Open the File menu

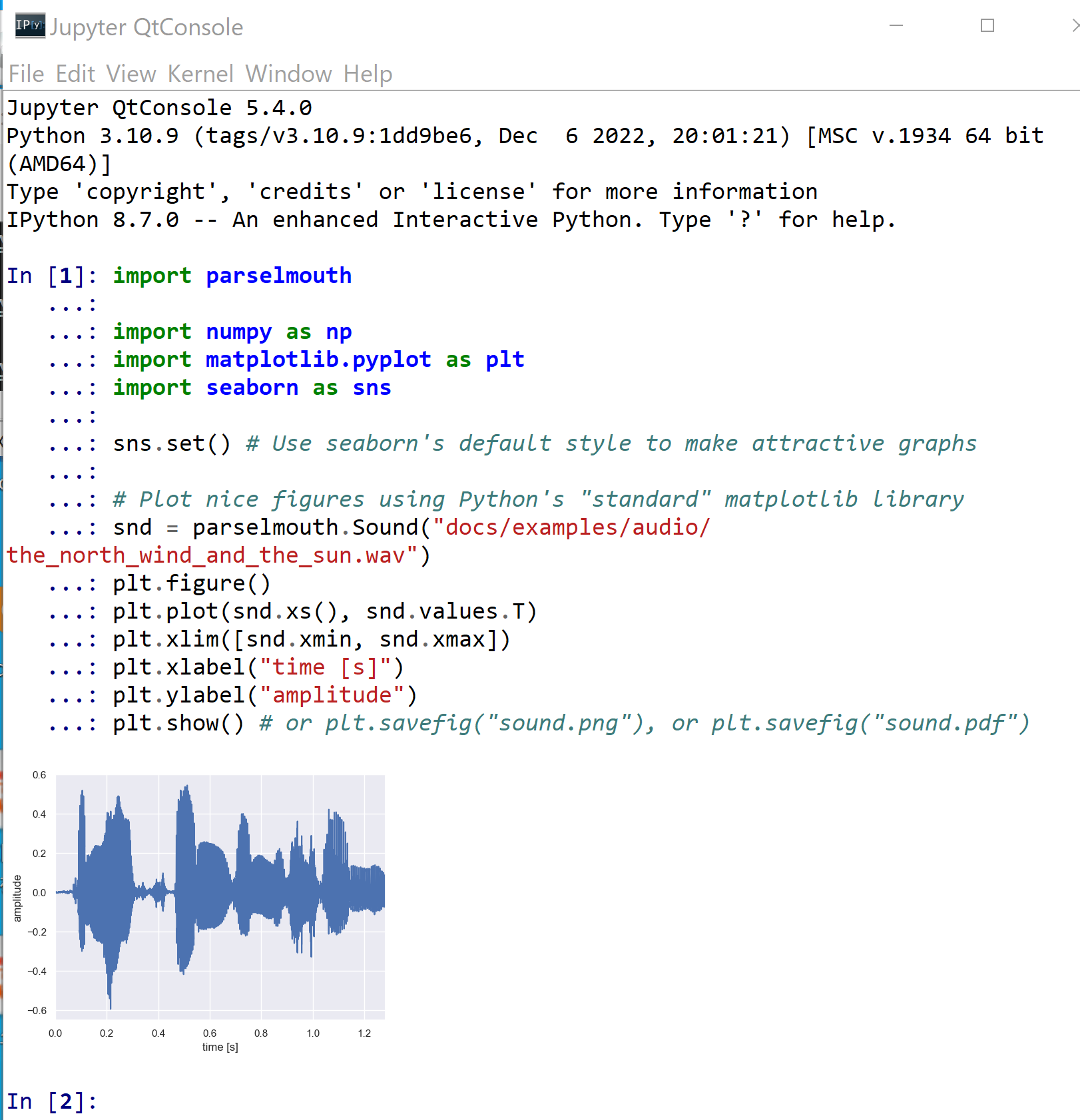tap(27, 74)
